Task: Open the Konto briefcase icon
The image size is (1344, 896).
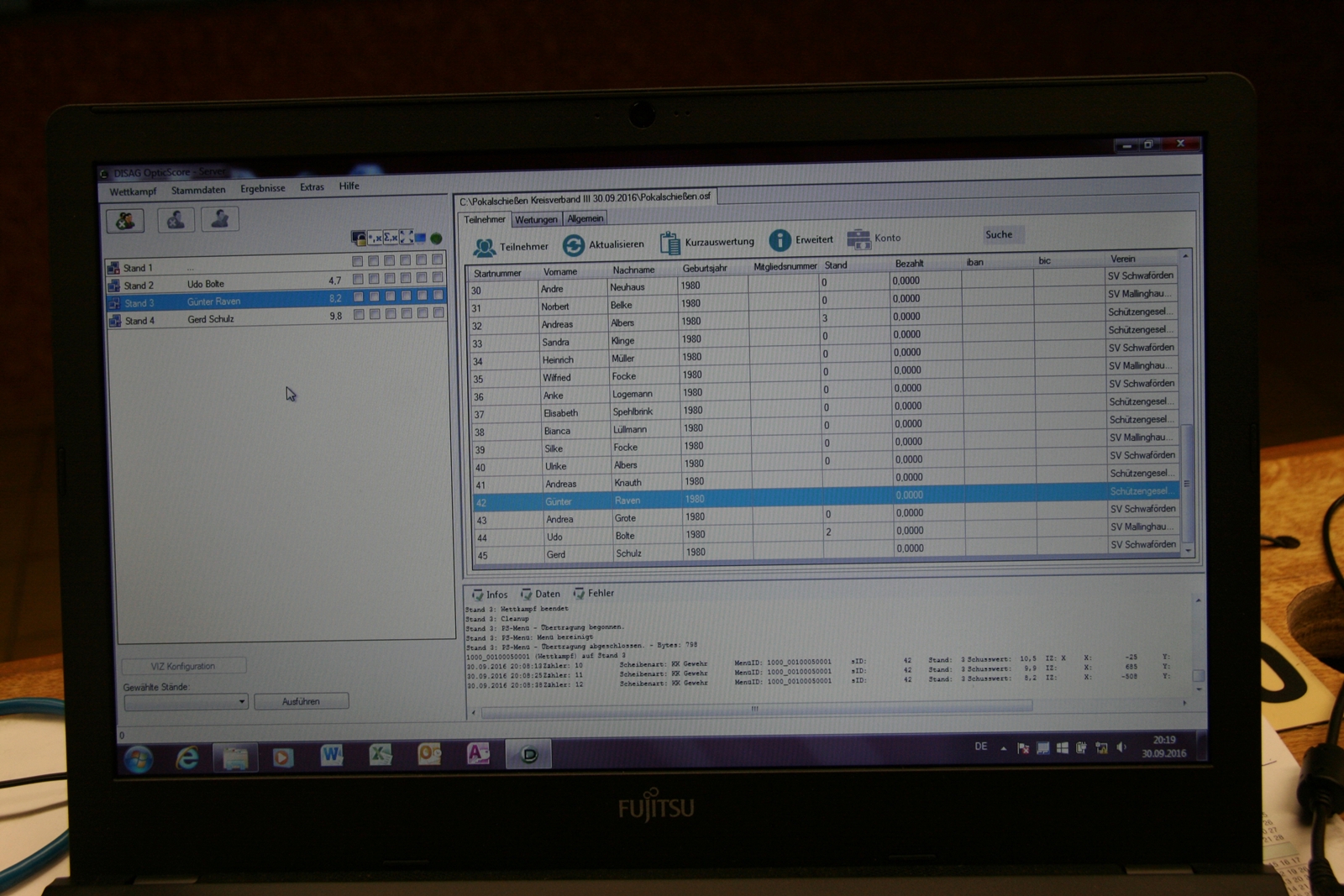Action: coord(858,239)
